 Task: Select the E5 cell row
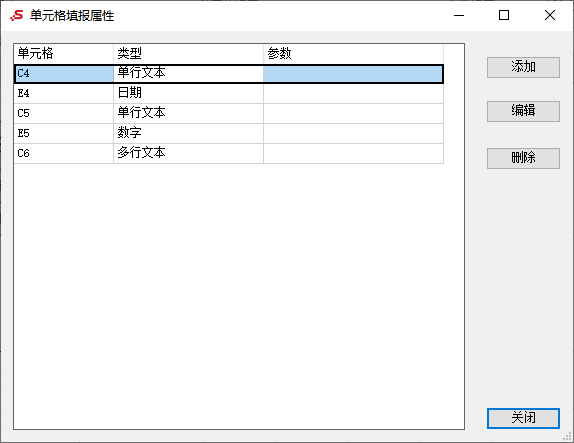[x=228, y=133]
